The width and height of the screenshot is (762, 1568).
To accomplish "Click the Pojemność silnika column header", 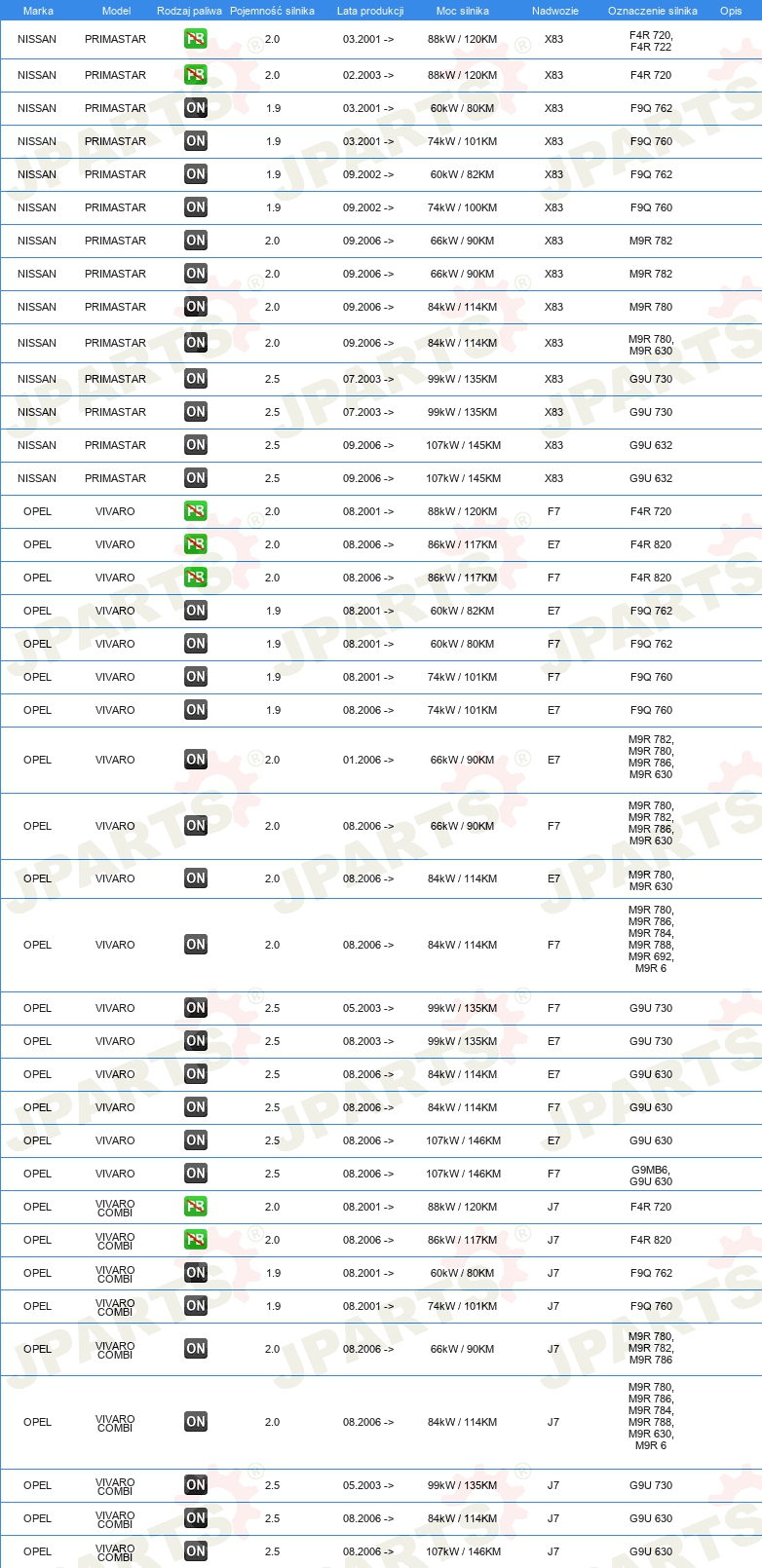I will tap(272, 11).
